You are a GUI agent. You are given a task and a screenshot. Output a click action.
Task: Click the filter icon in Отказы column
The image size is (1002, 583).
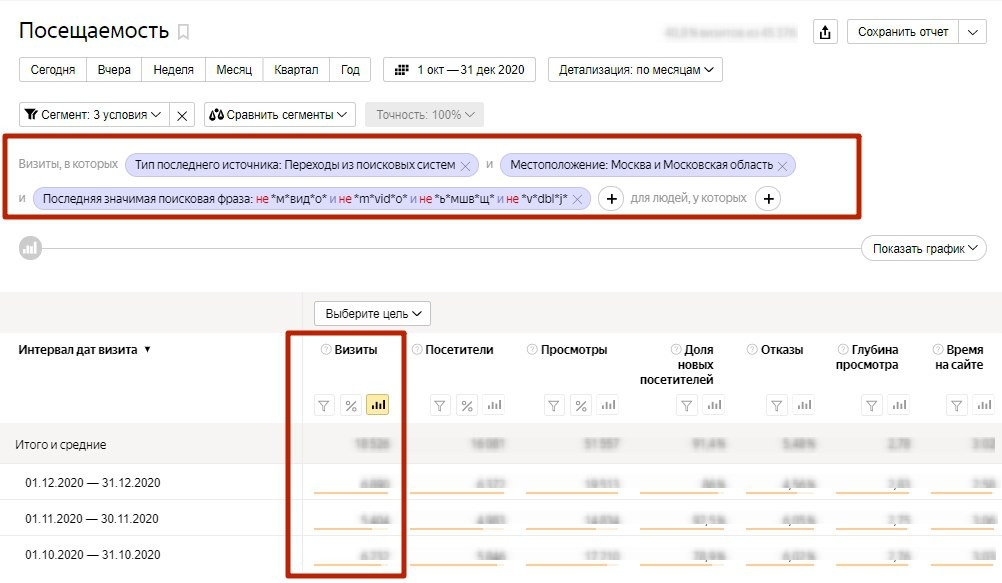(776, 405)
